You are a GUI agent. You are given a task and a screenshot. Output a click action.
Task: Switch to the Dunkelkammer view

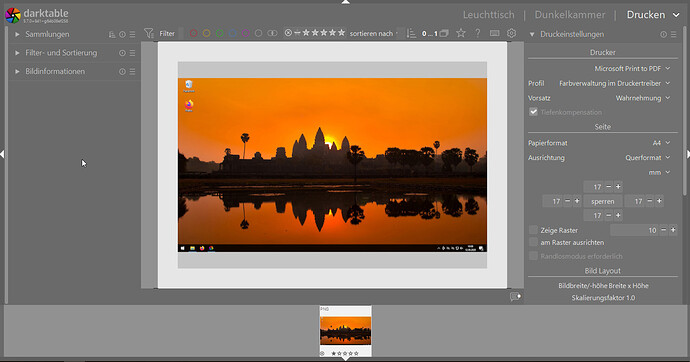tap(570, 15)
